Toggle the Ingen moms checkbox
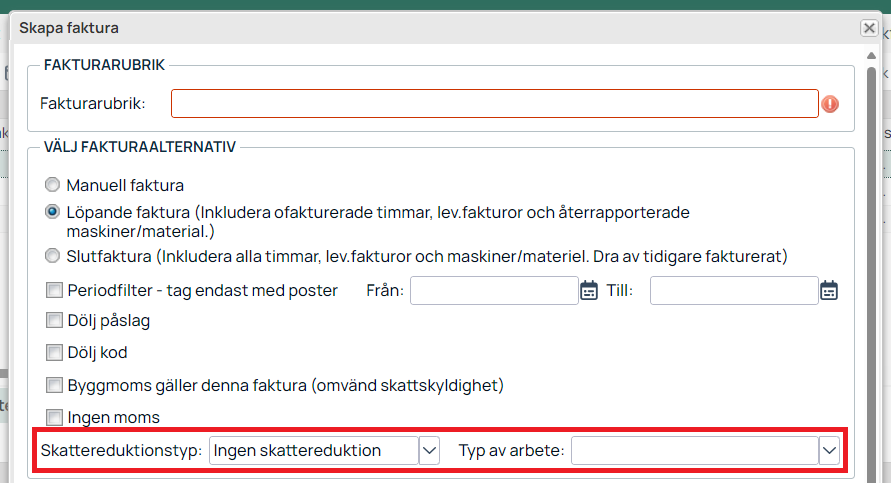 (x=54, y=418)
